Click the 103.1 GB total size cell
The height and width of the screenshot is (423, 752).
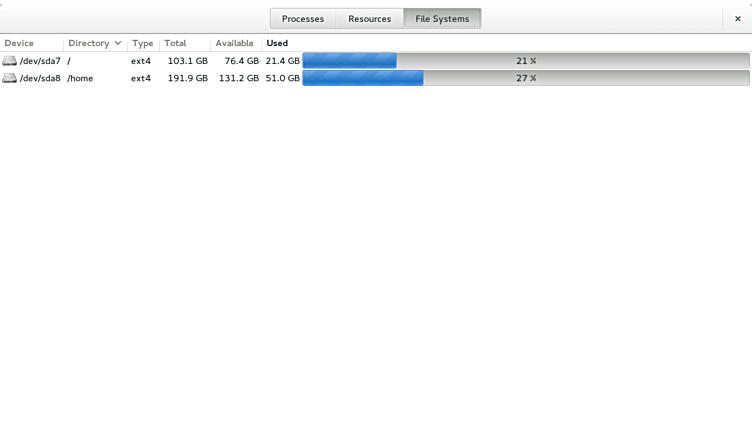click(187, 61)
